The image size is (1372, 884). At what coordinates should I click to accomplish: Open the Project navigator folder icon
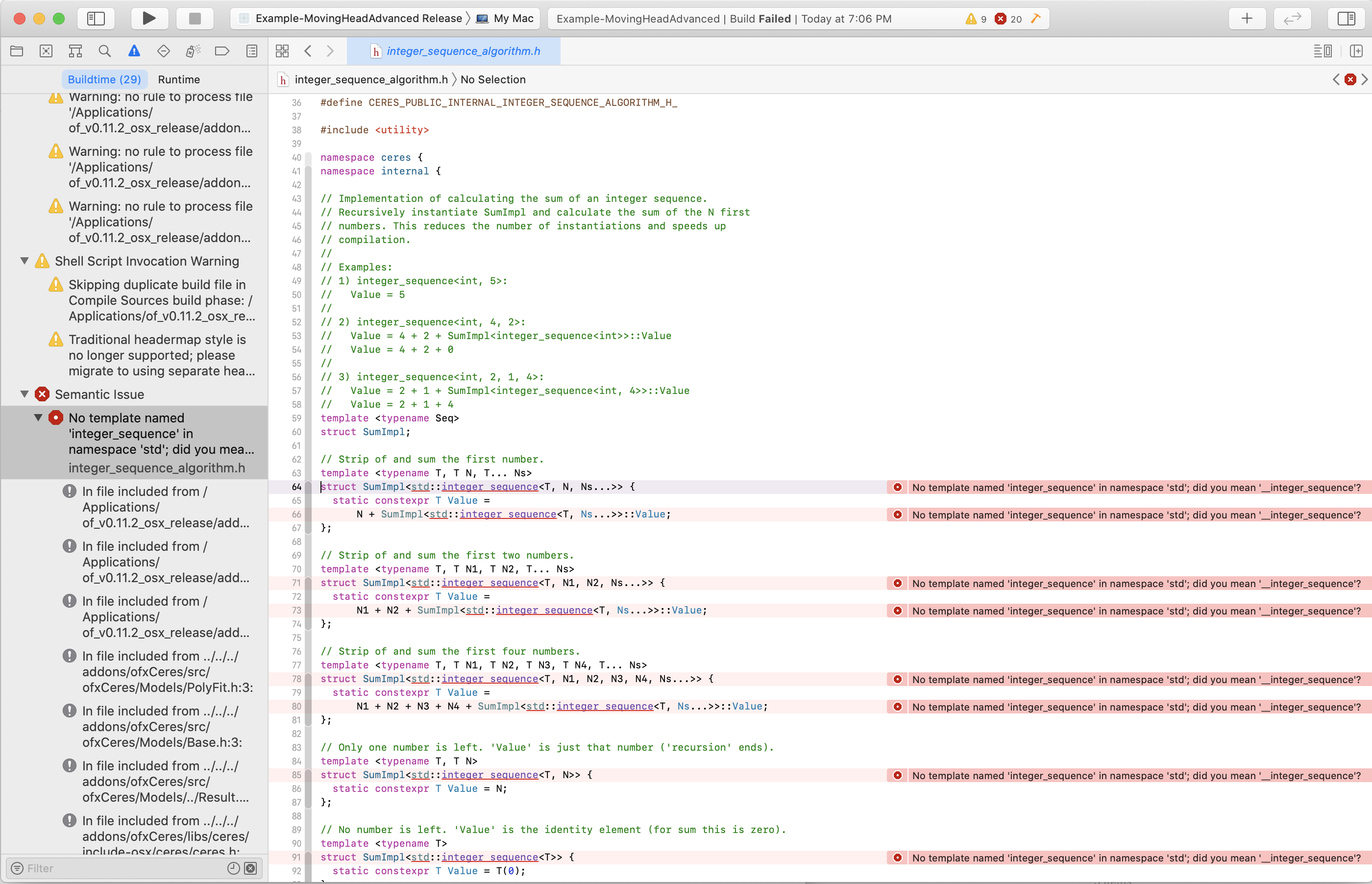(17, 50)
